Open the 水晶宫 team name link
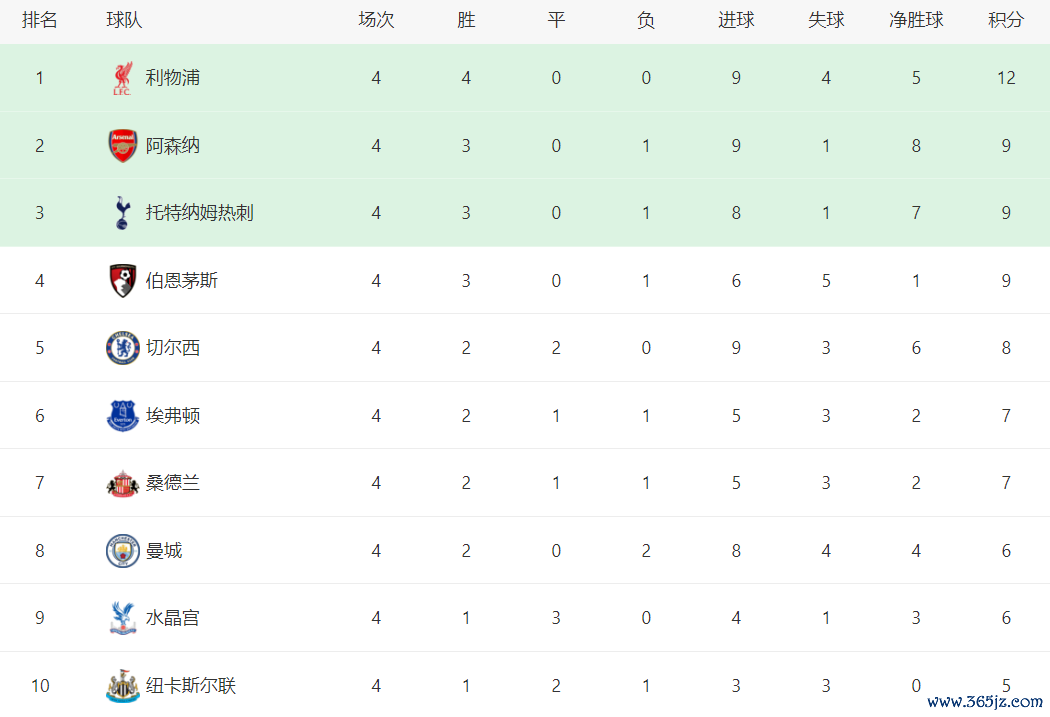1050x717 pixels. coord(173,618)
